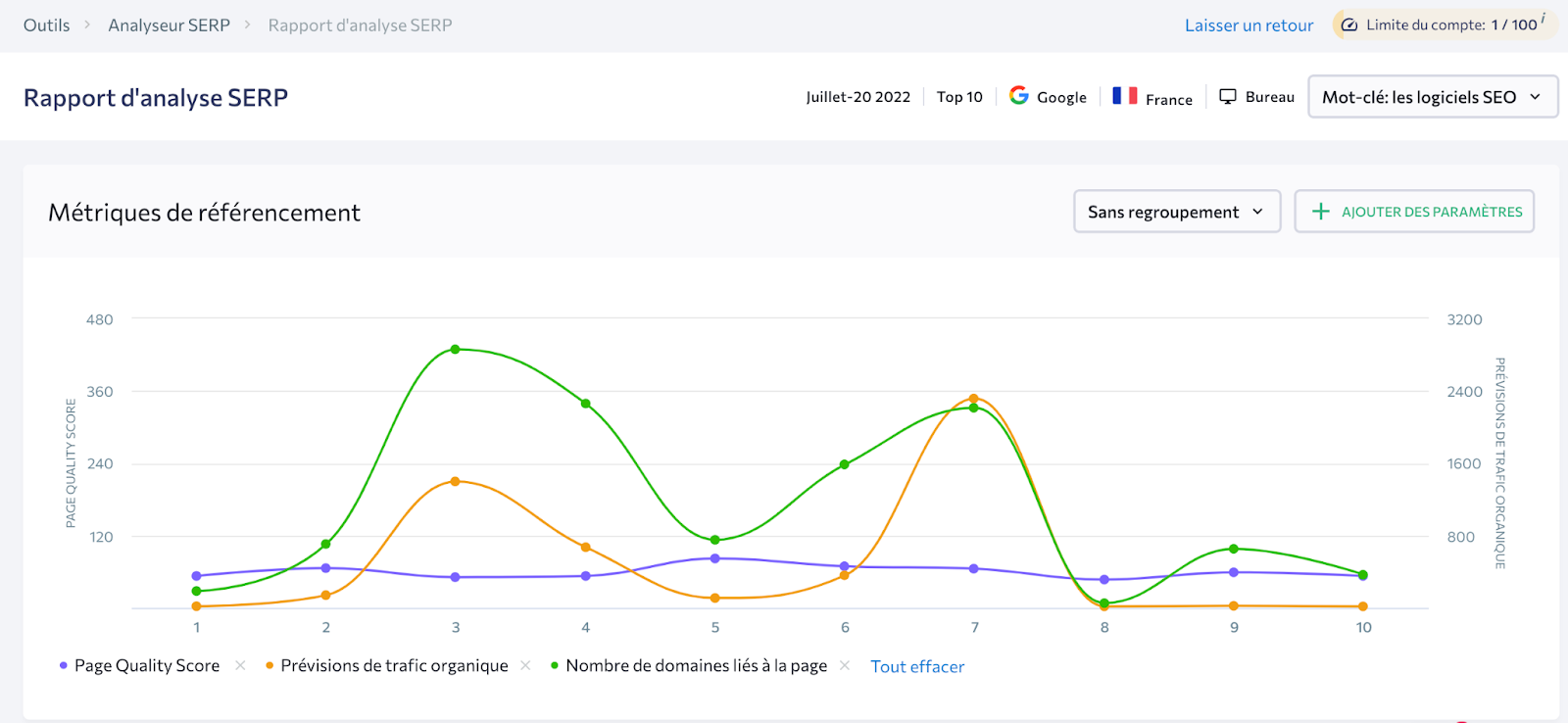1568x723 pixels.
Task: Open the Outils breadcrumb item
Action: pyautogui.click(x=47, y=25)
